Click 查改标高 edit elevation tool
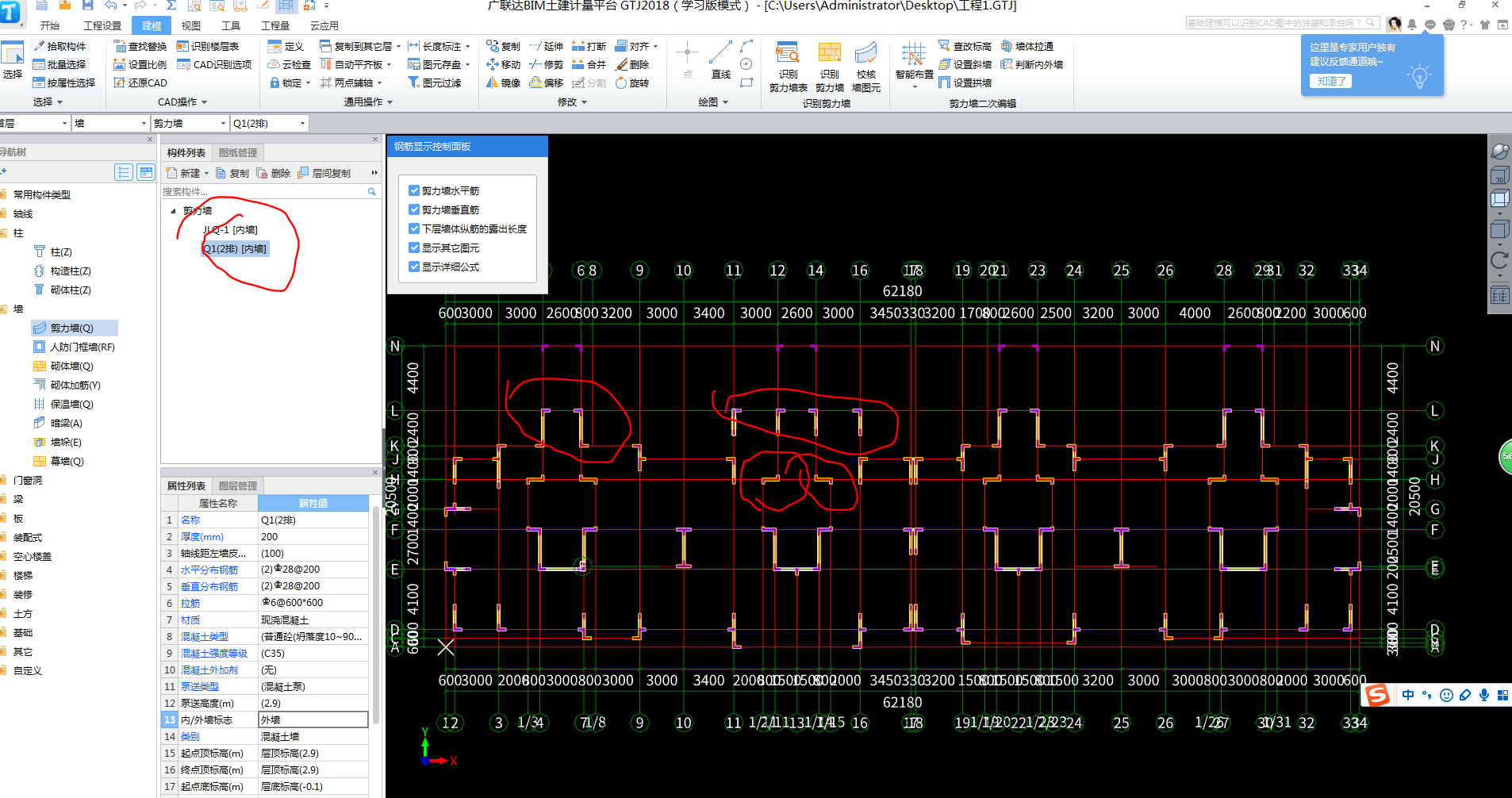Image resolution: width=1512 pixels, height=798 pixels. 965,46
